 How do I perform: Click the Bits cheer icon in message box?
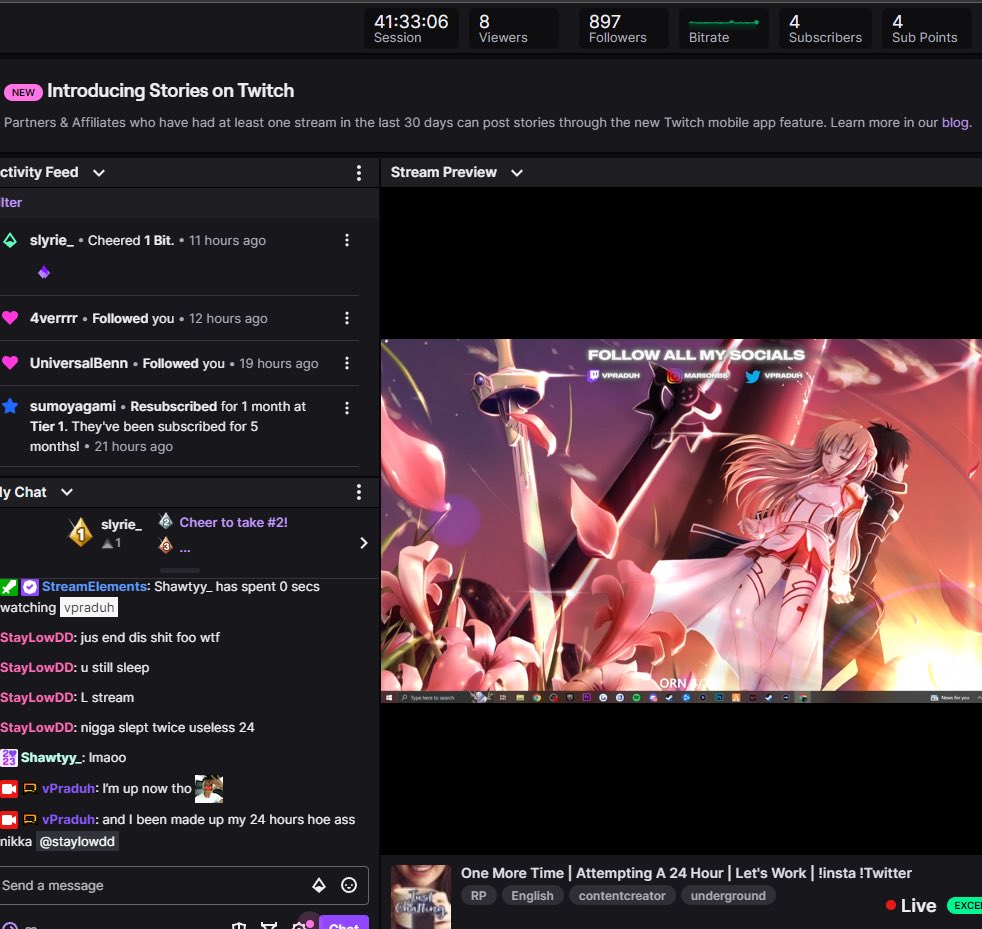pyautogui.click(x=319, y=885)
